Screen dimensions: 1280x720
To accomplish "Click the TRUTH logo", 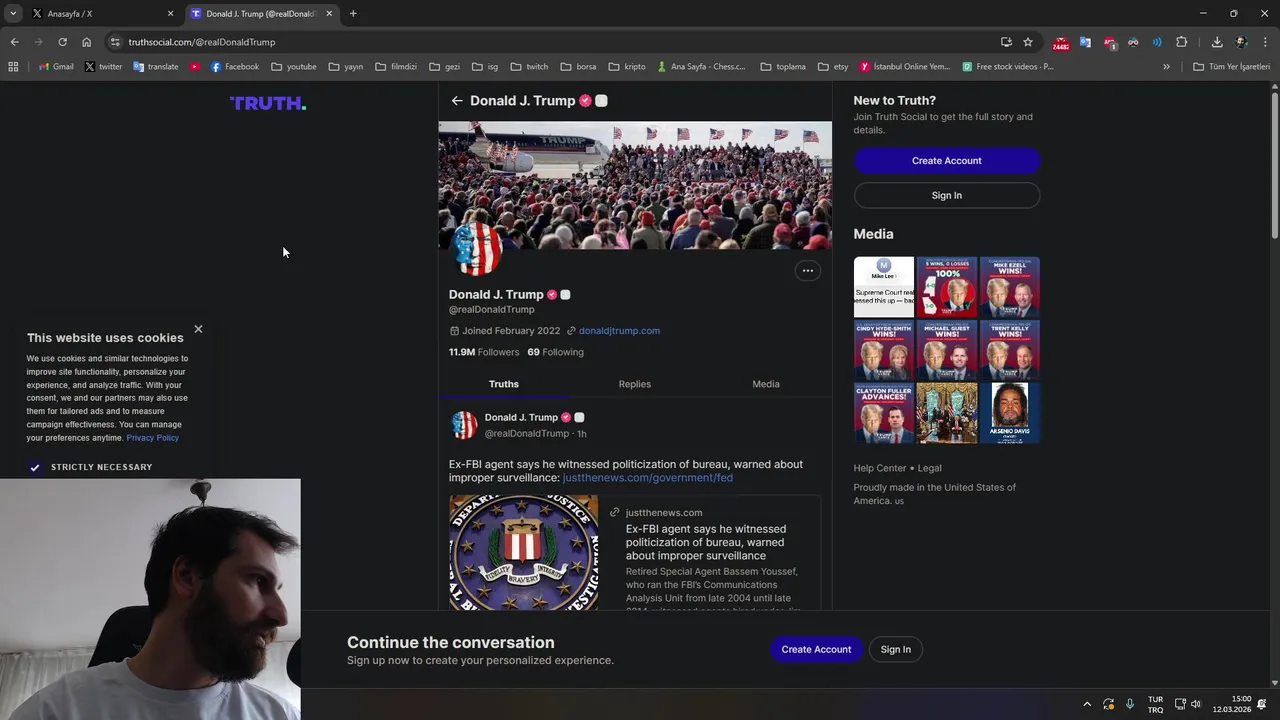I will pos(268,103).
